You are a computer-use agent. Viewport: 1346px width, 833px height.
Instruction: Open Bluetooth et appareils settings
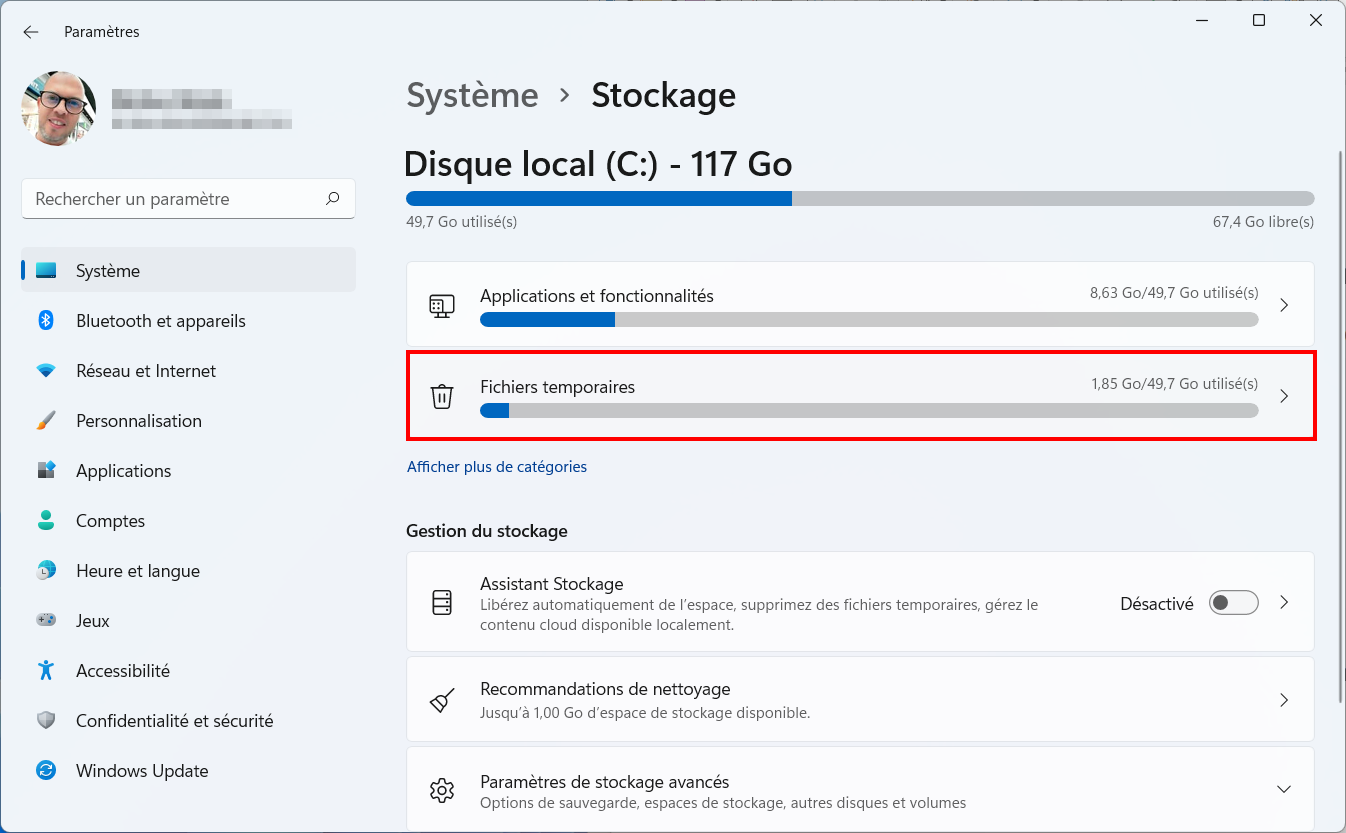(x=188, y=321)
